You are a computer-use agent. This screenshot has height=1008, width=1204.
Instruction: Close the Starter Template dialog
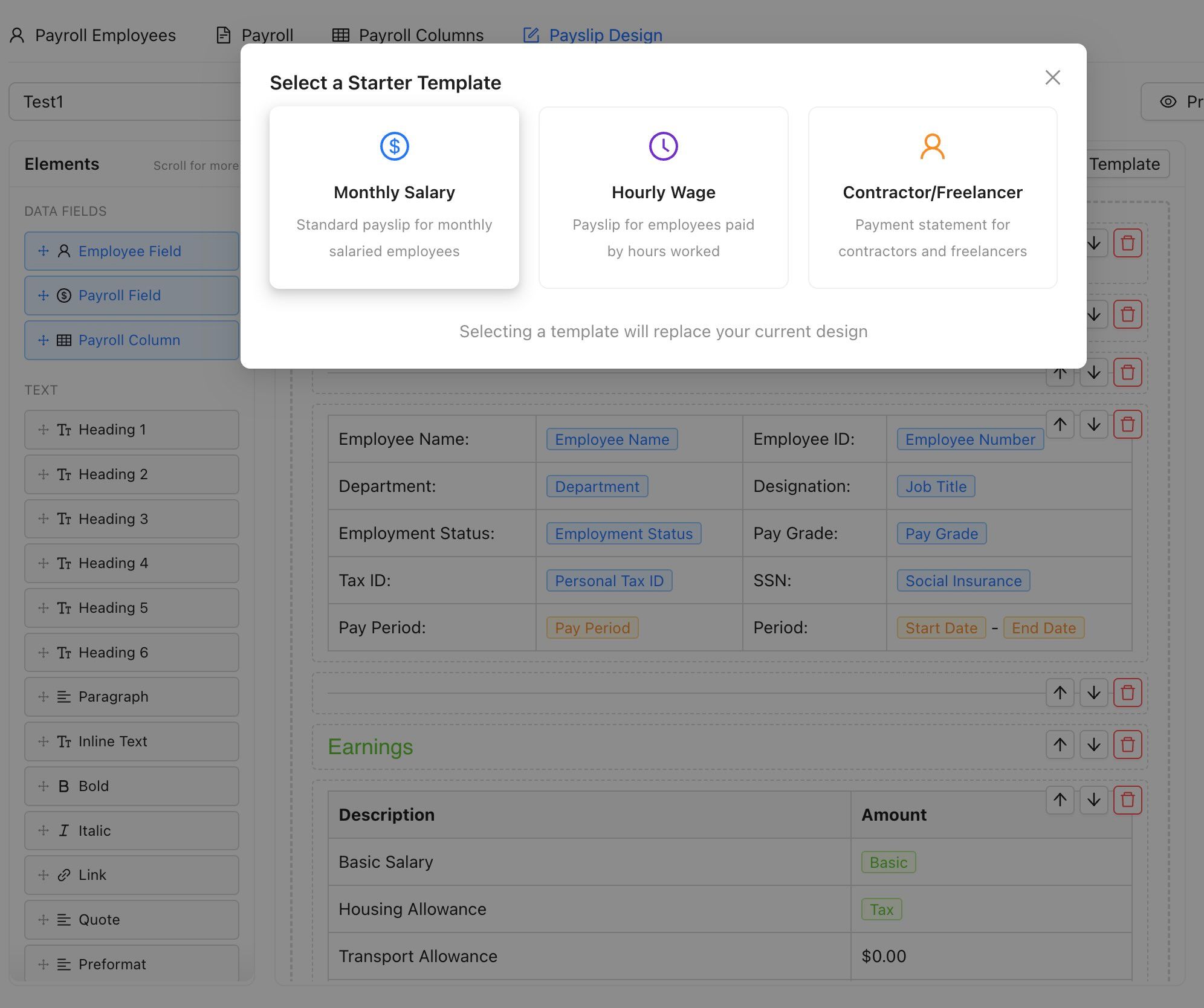pyautogui.click(x=1052, y=77)
